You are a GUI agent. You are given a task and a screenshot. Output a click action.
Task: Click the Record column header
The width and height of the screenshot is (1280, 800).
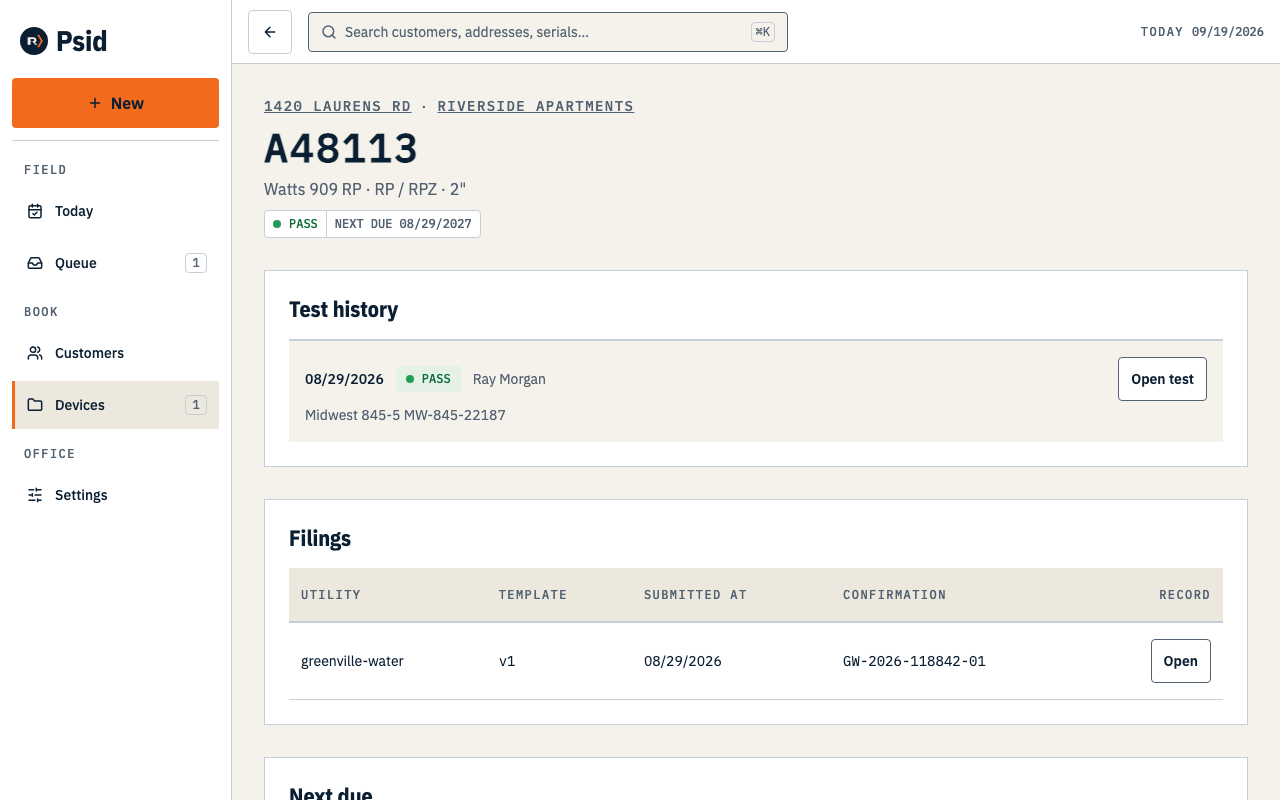click(1185, 595)
